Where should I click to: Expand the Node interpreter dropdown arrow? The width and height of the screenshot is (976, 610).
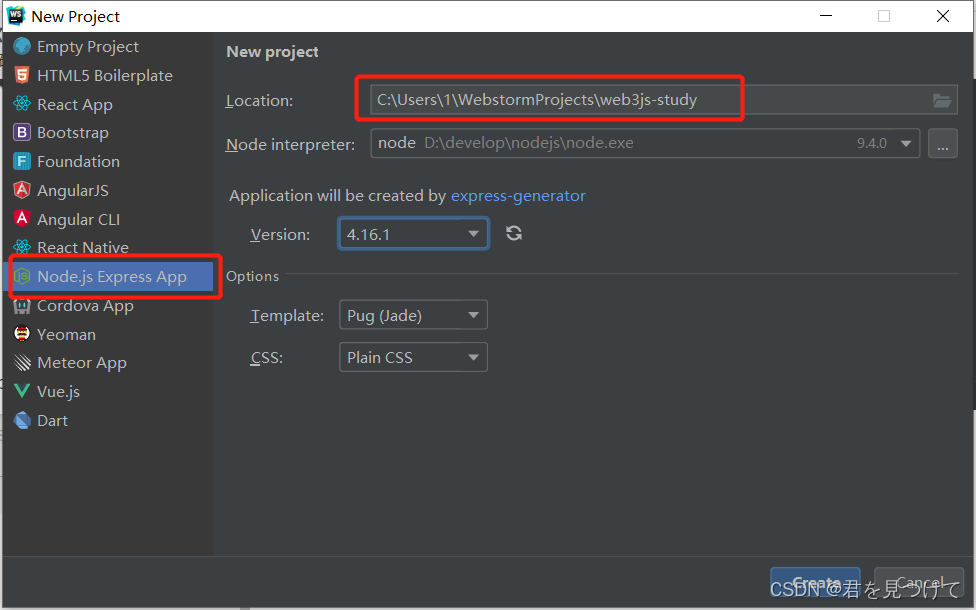[906, 143]
